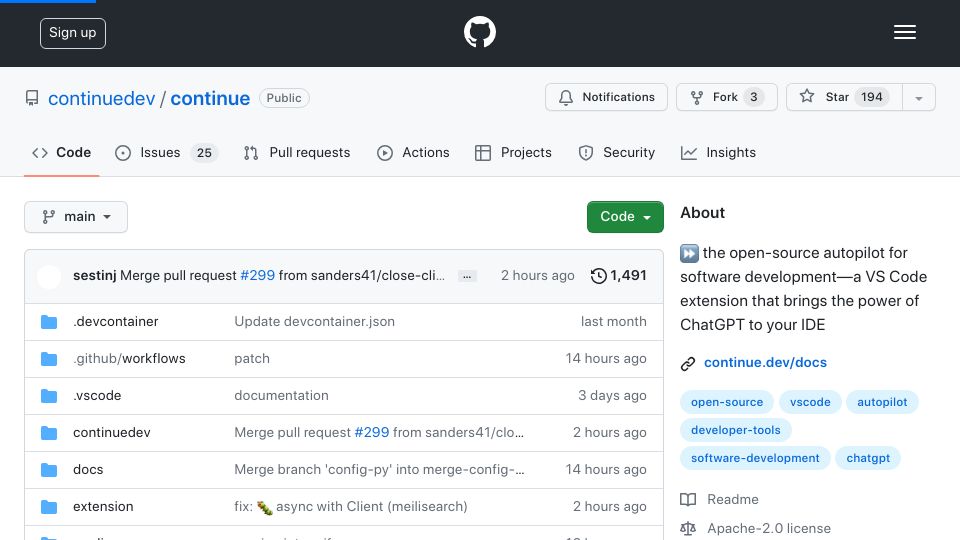Switch to the Projects tab
This screenshot has width=960, height=540.
pos(513,152)
